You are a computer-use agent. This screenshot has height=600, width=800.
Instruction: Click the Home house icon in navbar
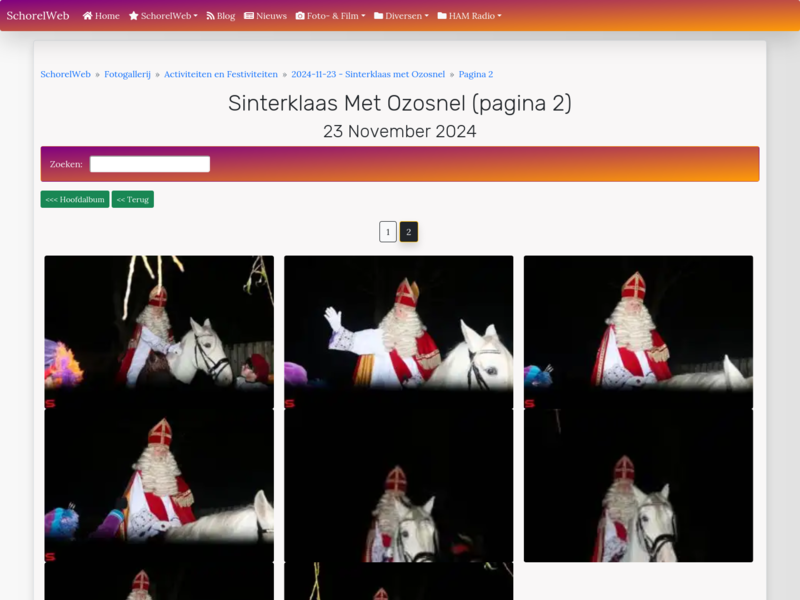(x=87, y=16)
